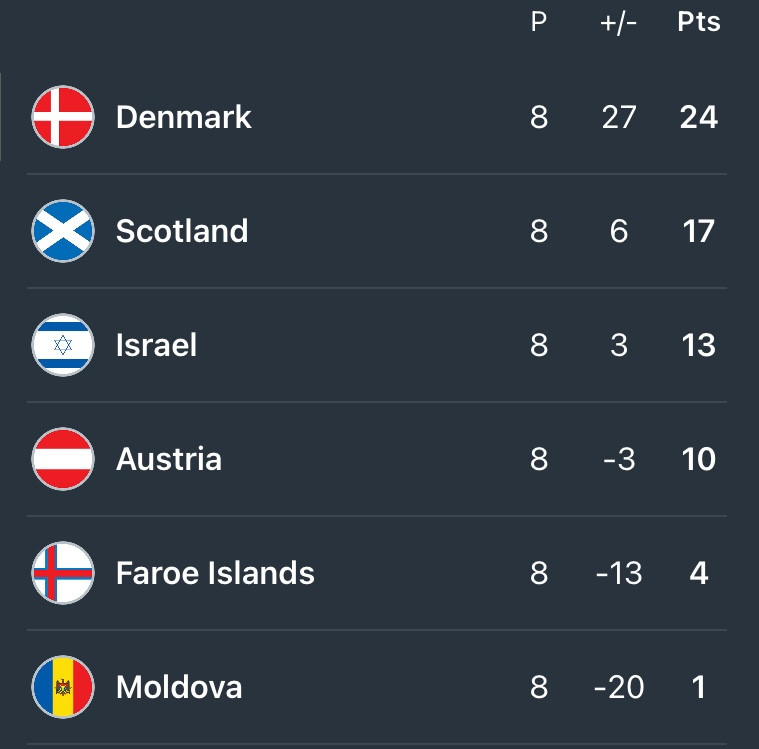This screenshot has height=749, width=759.
Task: Click the Denmark flag icon
Action: click(x=63, y=117)
